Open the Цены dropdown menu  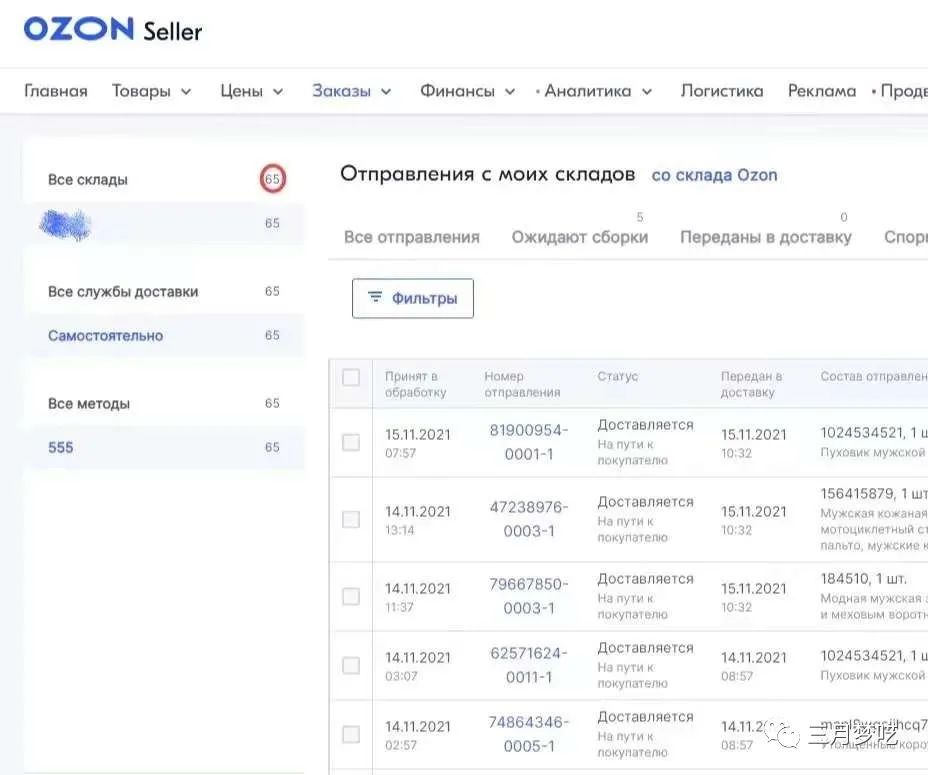coord(251,91)
